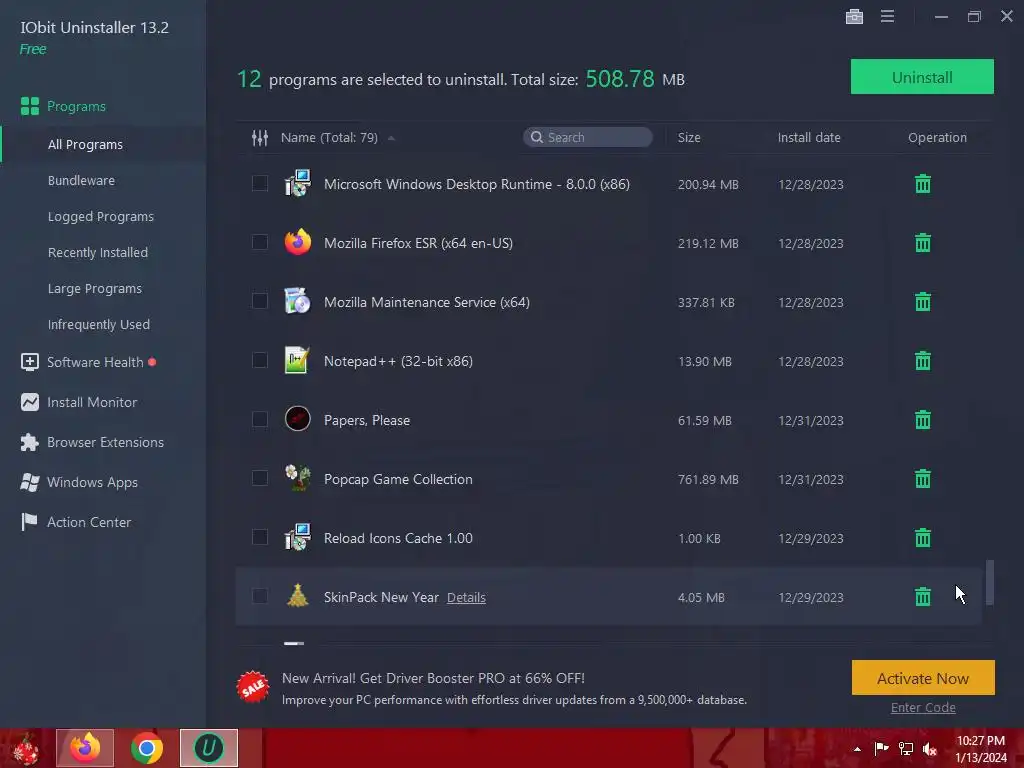
Task: Click the taskbar clock 10:27 PM
Action: point(980,741)
